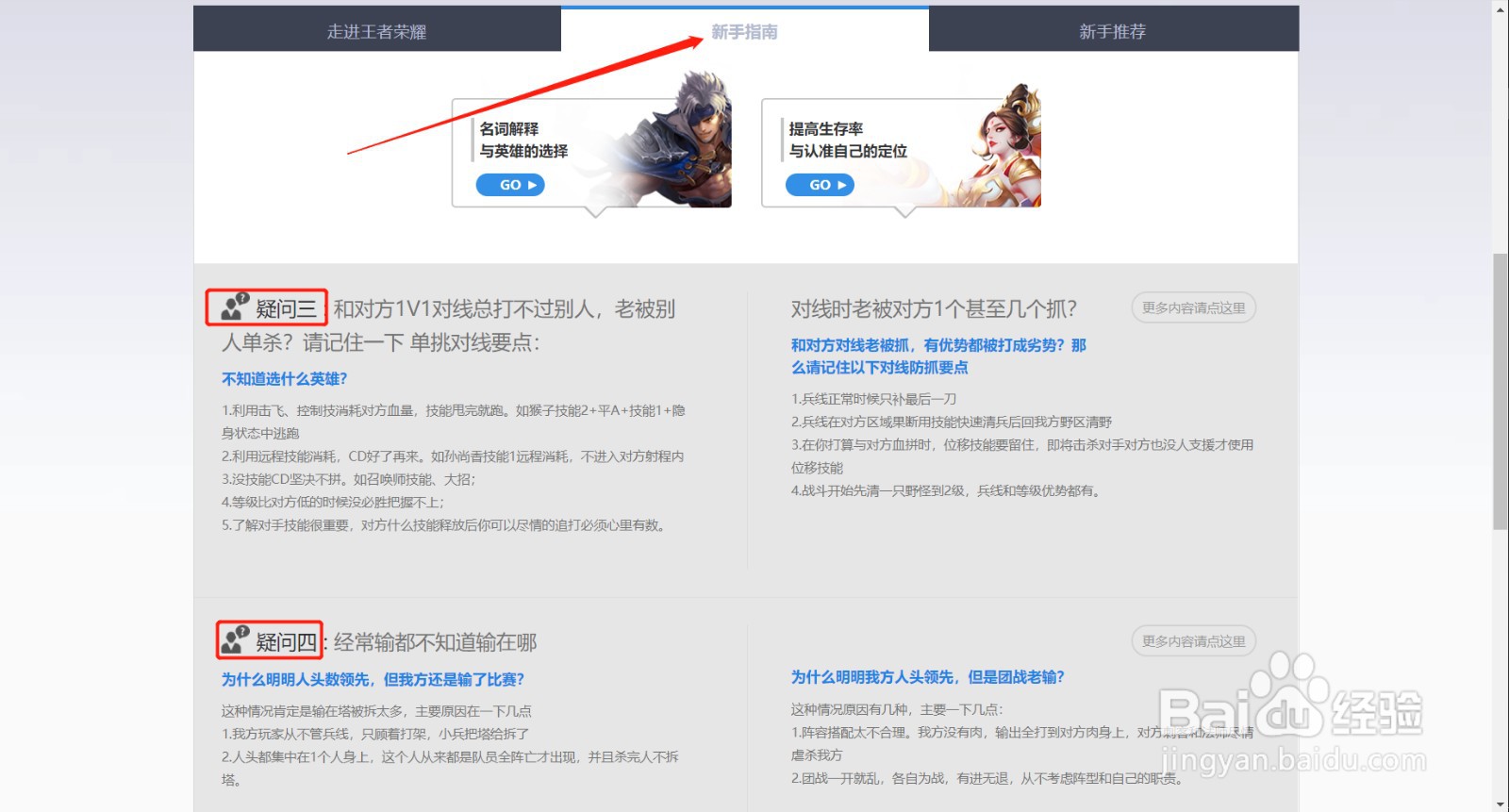Click GO button under 提高生存率 card
1509x812 pixels.
pyautogui.click(x=820, y=185)
